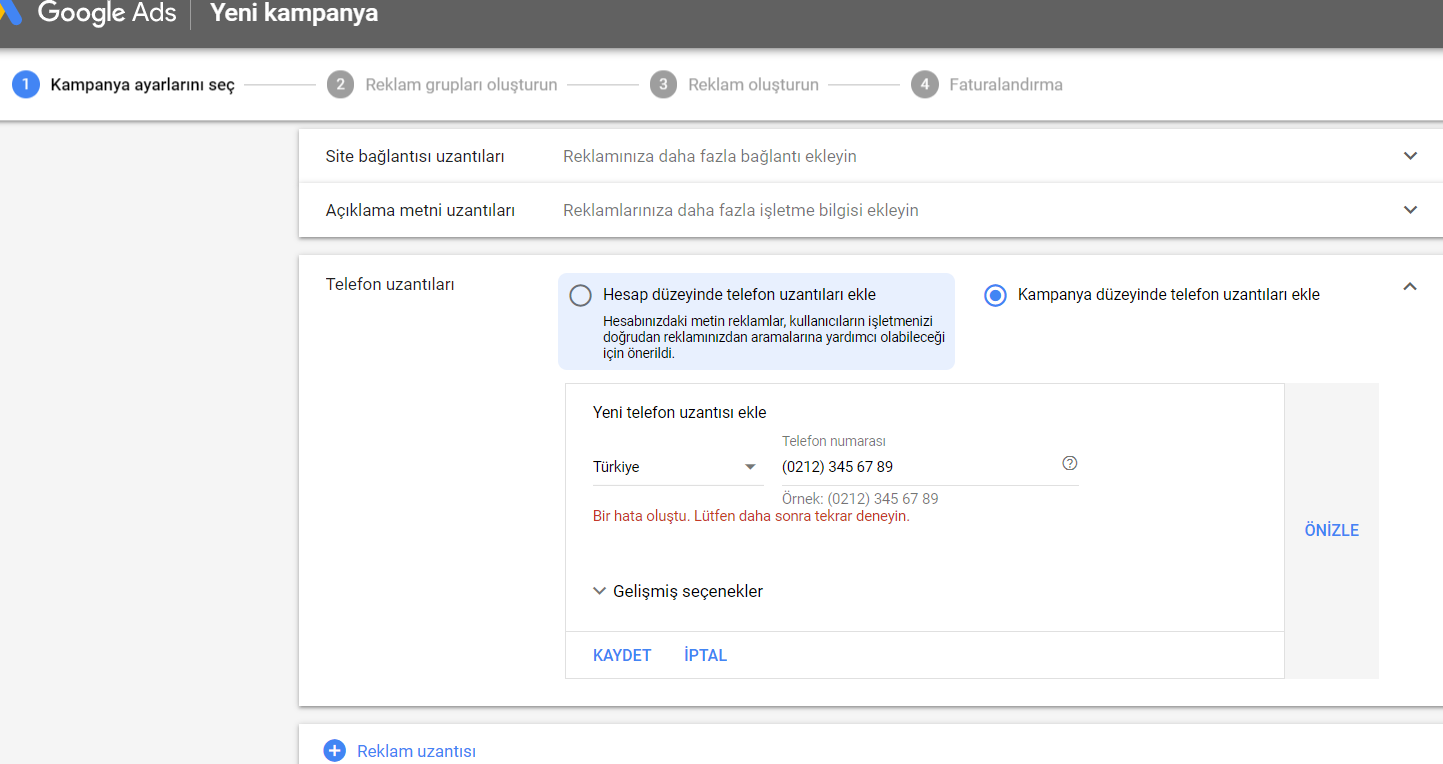Click the step 4 circle icon
1443x764 pixels.
coord(924,85)
